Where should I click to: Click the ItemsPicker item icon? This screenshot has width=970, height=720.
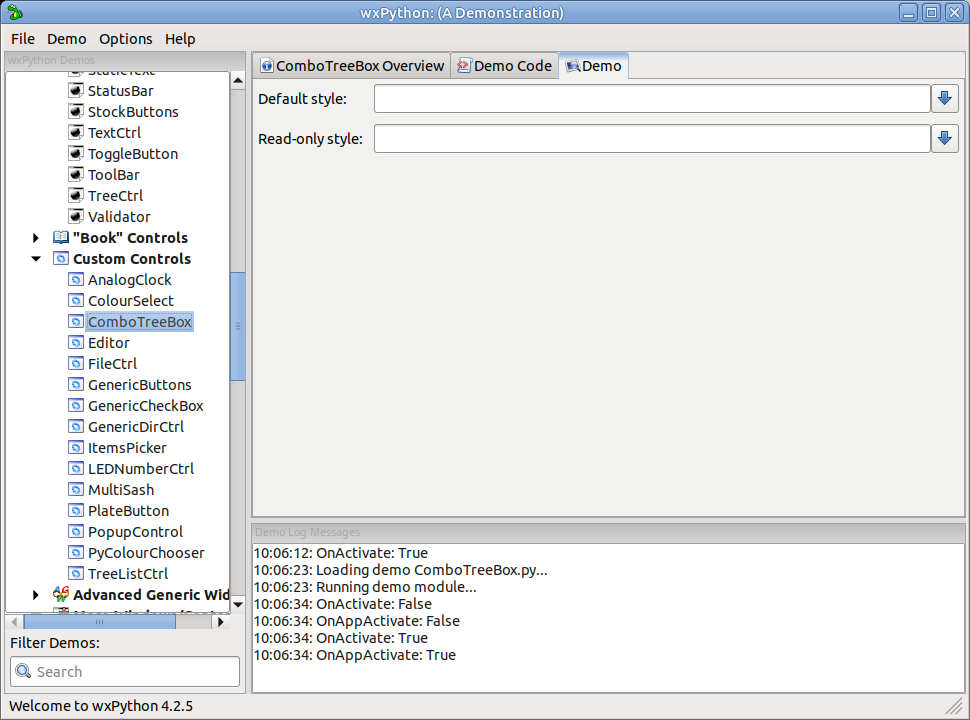point(75,448)
